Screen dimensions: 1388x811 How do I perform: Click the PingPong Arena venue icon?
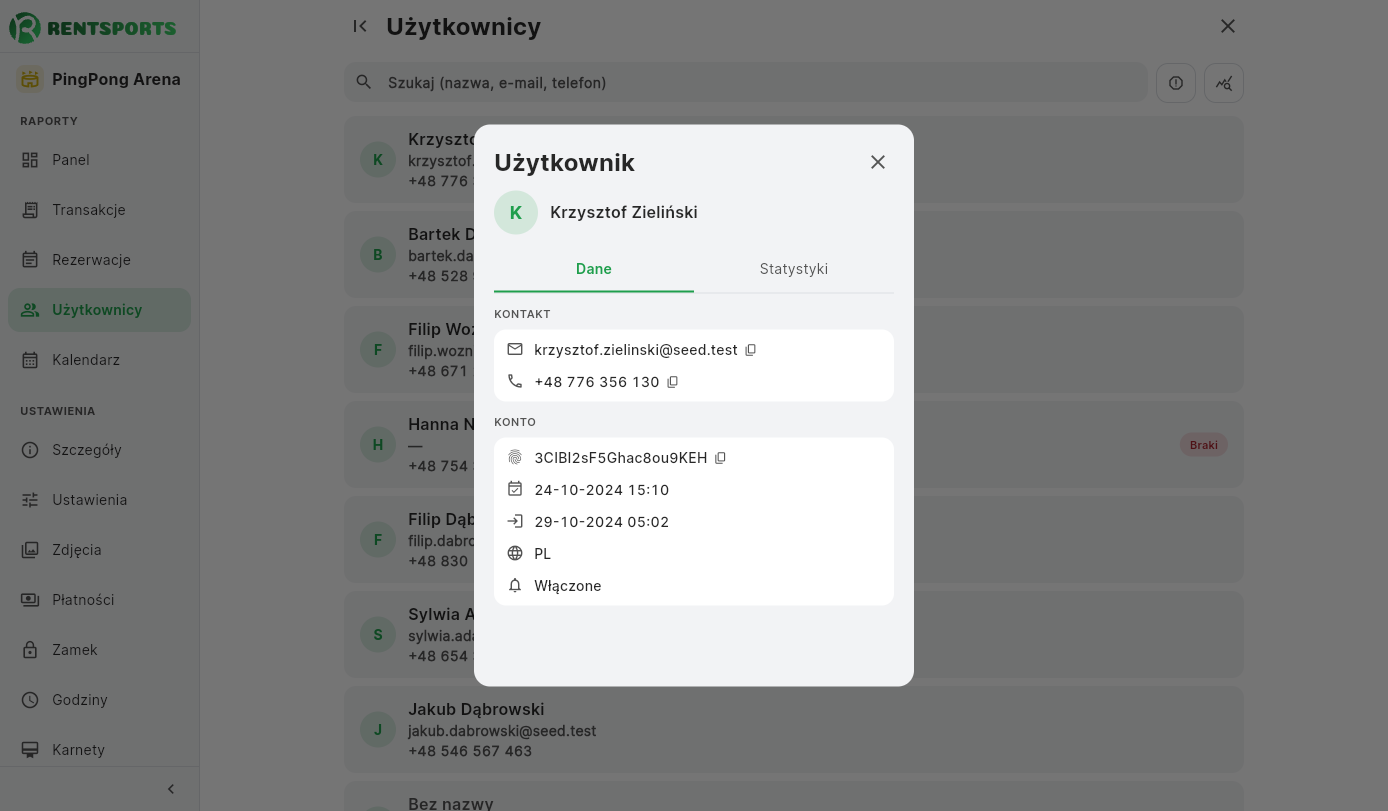point(30,79)
